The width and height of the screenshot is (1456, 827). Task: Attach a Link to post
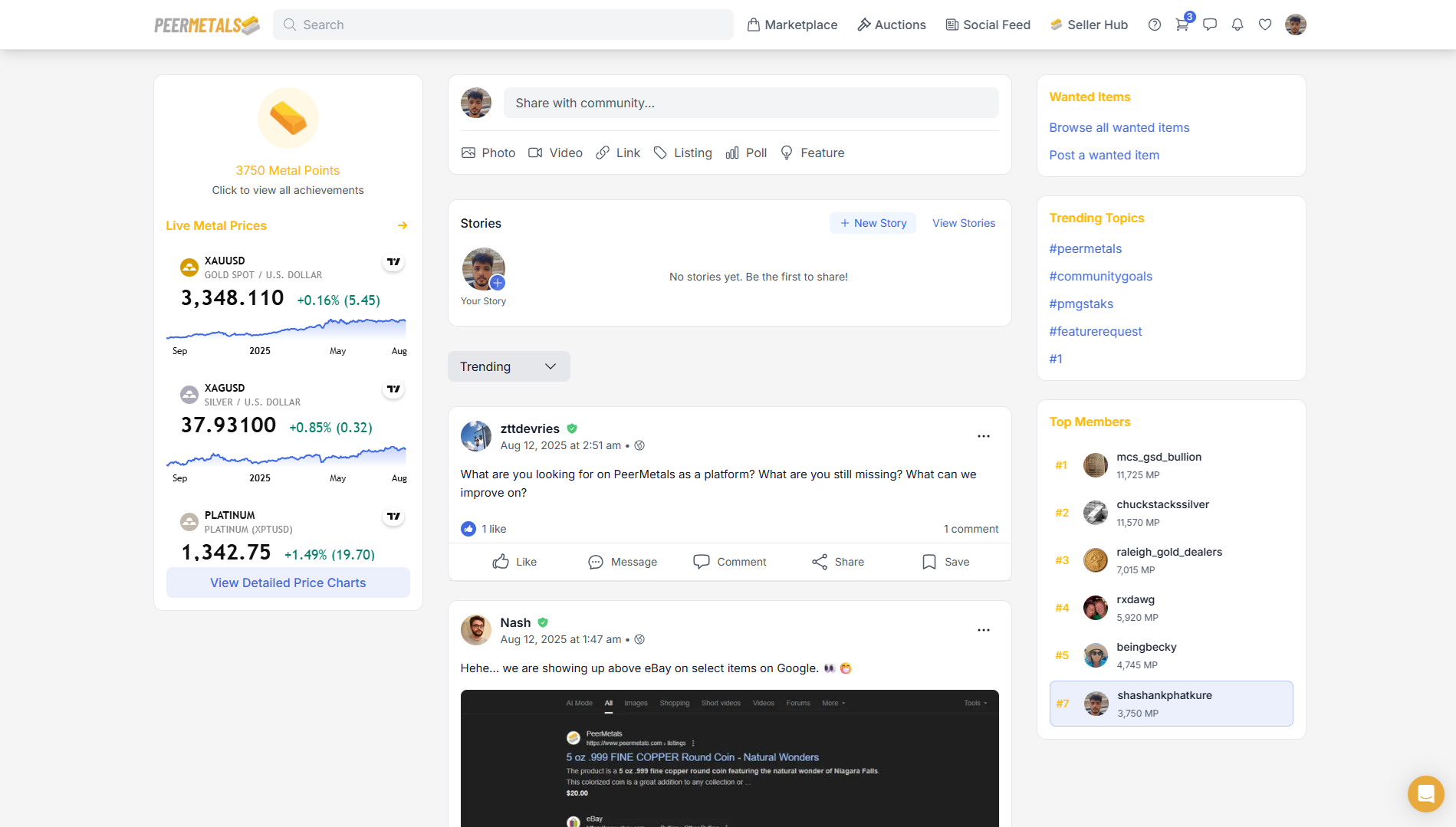pos(618,153)
